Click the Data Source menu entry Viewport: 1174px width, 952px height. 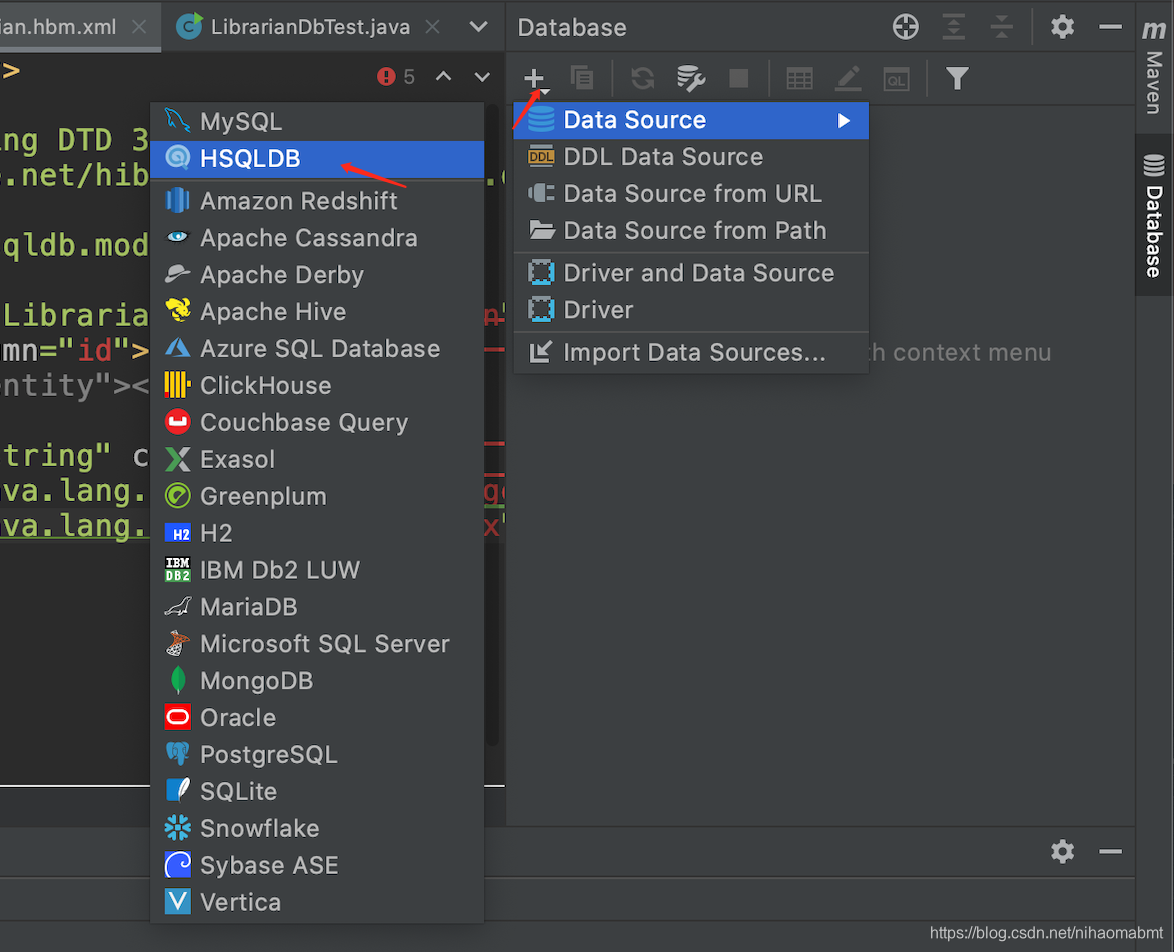click(x=691, y=121)
